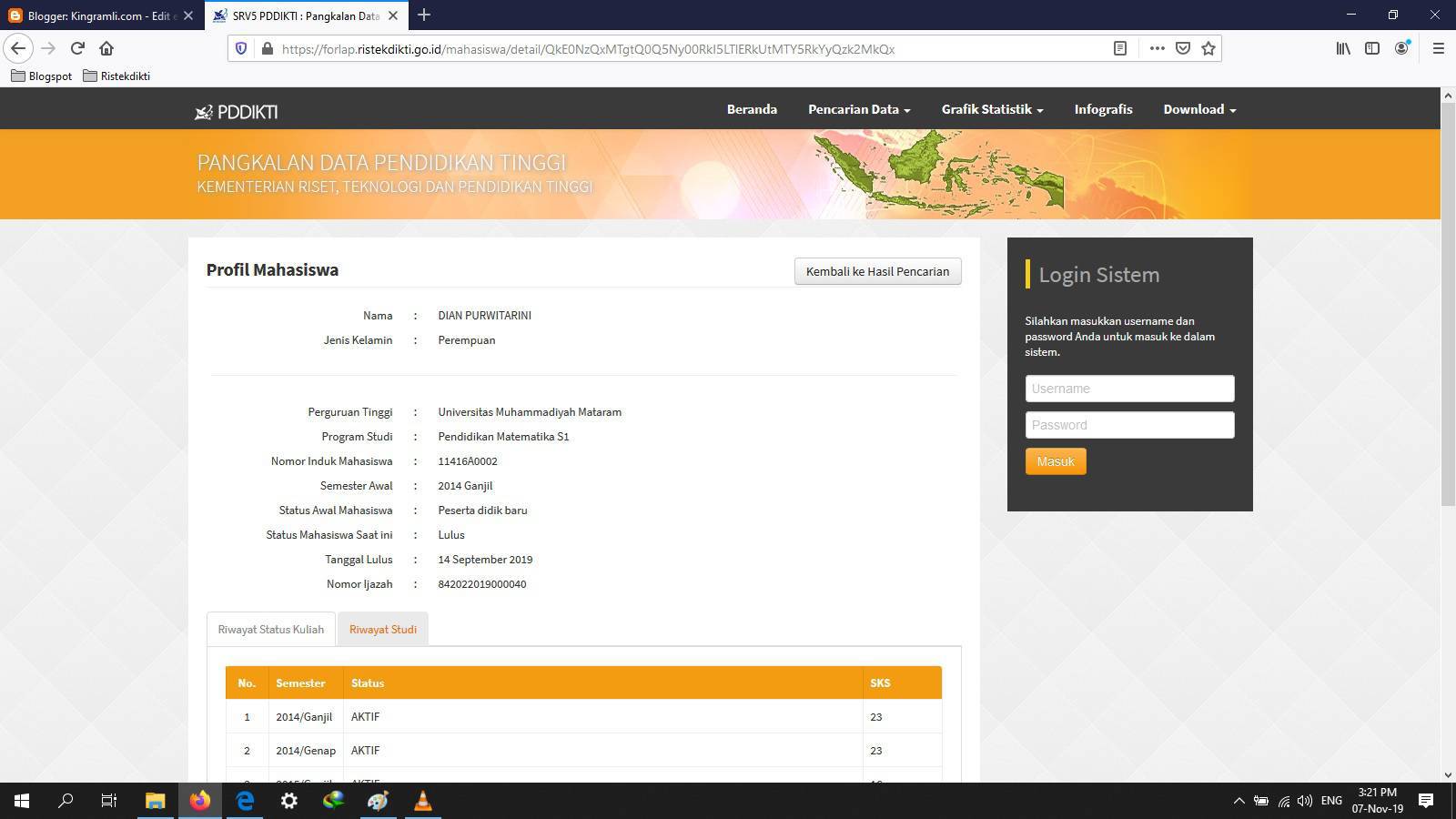The width and height of the screenshot is (1456, 819).
Task: Click the PDDIKTI logo
Action: tap(237, 111)
